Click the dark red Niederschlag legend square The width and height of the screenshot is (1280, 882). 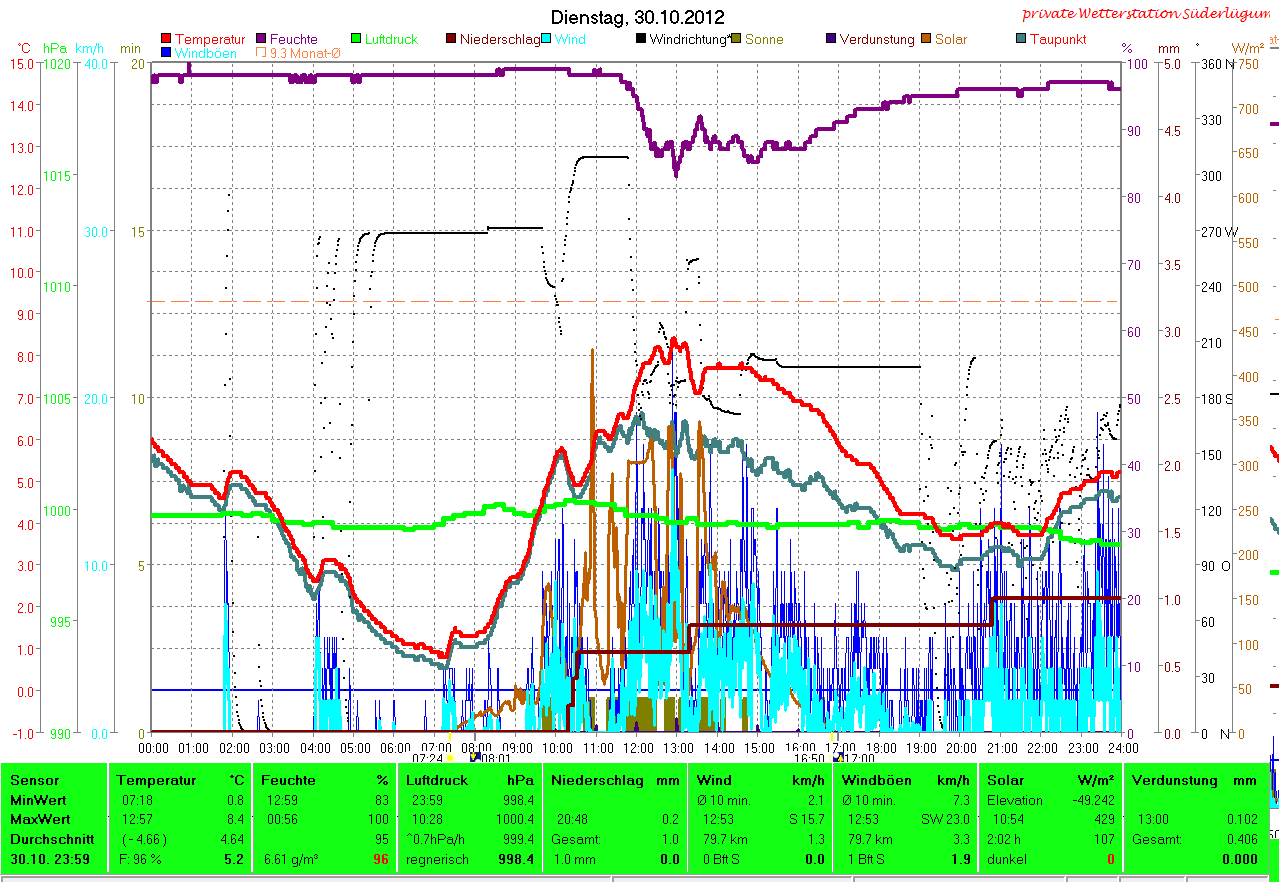pos(451,40)
